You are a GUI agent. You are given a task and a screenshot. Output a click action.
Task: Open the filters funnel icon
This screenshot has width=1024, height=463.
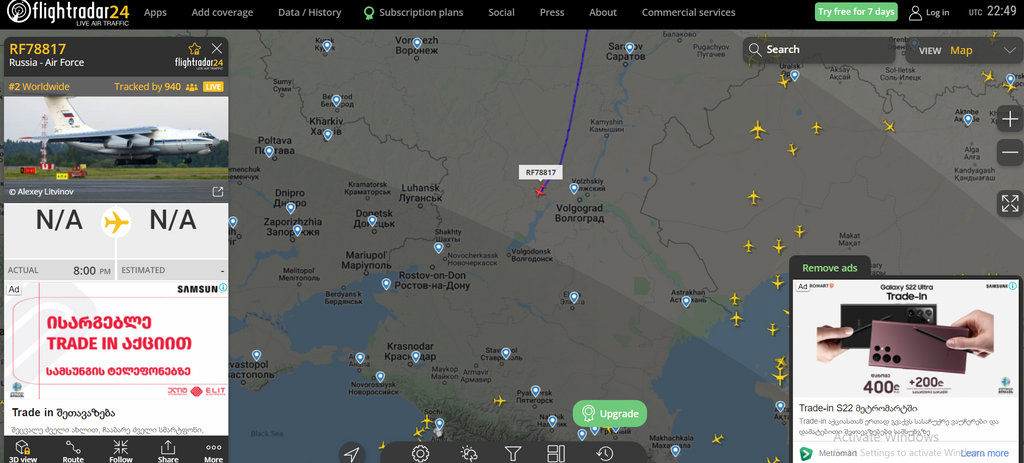pyautogui.click(x=513, y=453)
